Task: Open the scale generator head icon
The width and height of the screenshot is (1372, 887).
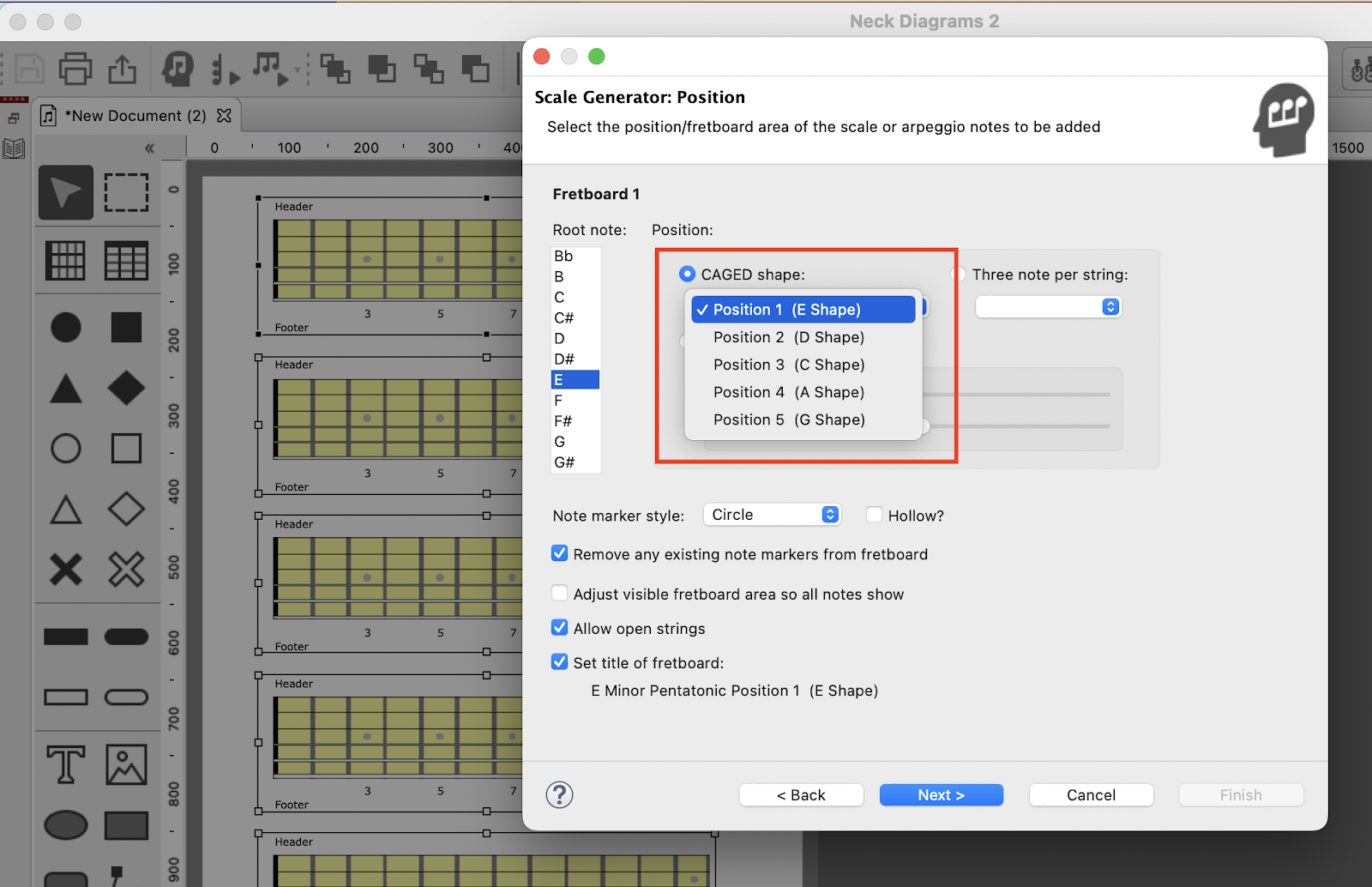Action: coord(178,69)
